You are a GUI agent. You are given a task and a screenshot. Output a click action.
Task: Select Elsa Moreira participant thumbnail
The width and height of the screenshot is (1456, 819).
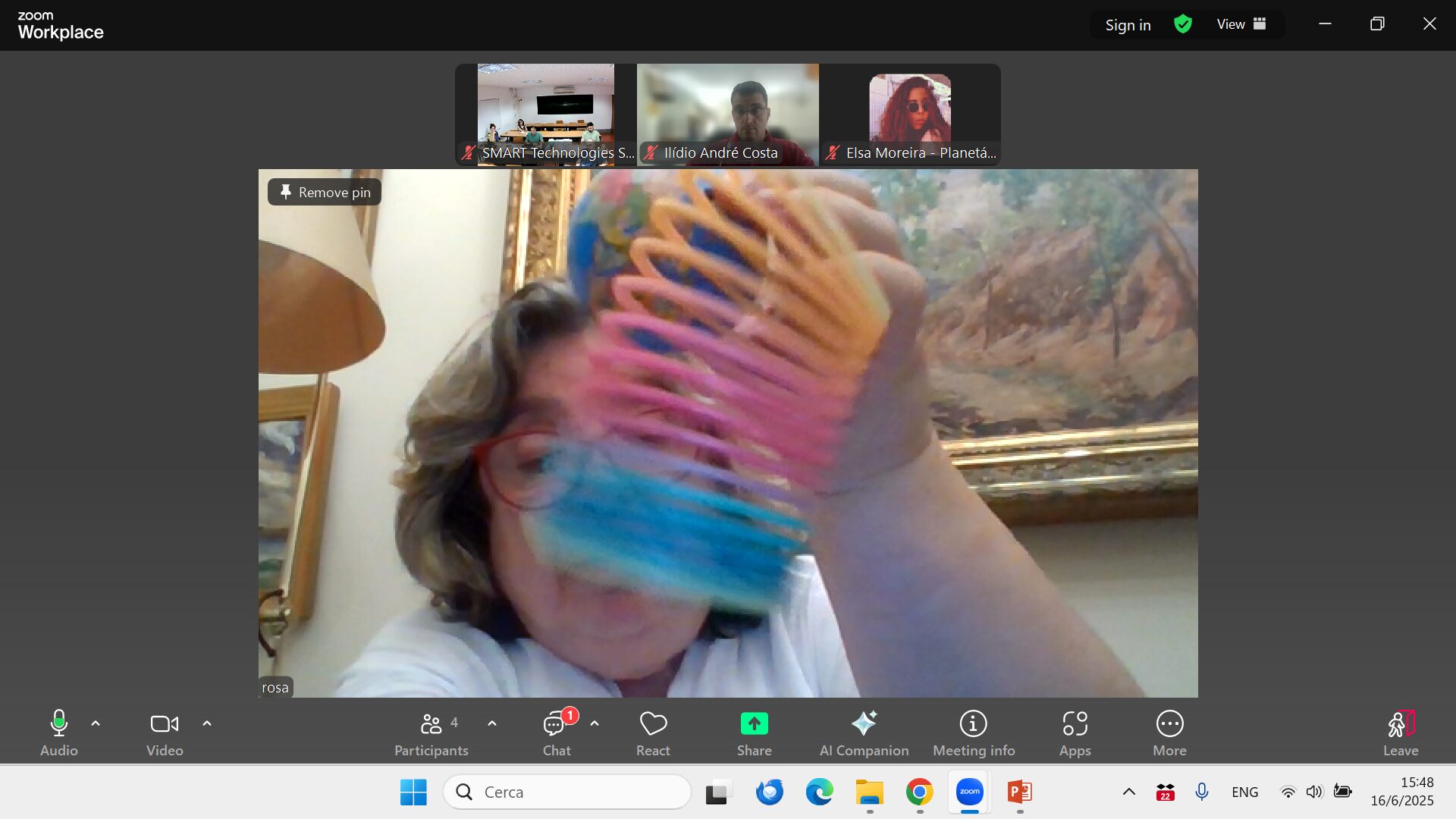pyautogui.click(x=910, y=115)
